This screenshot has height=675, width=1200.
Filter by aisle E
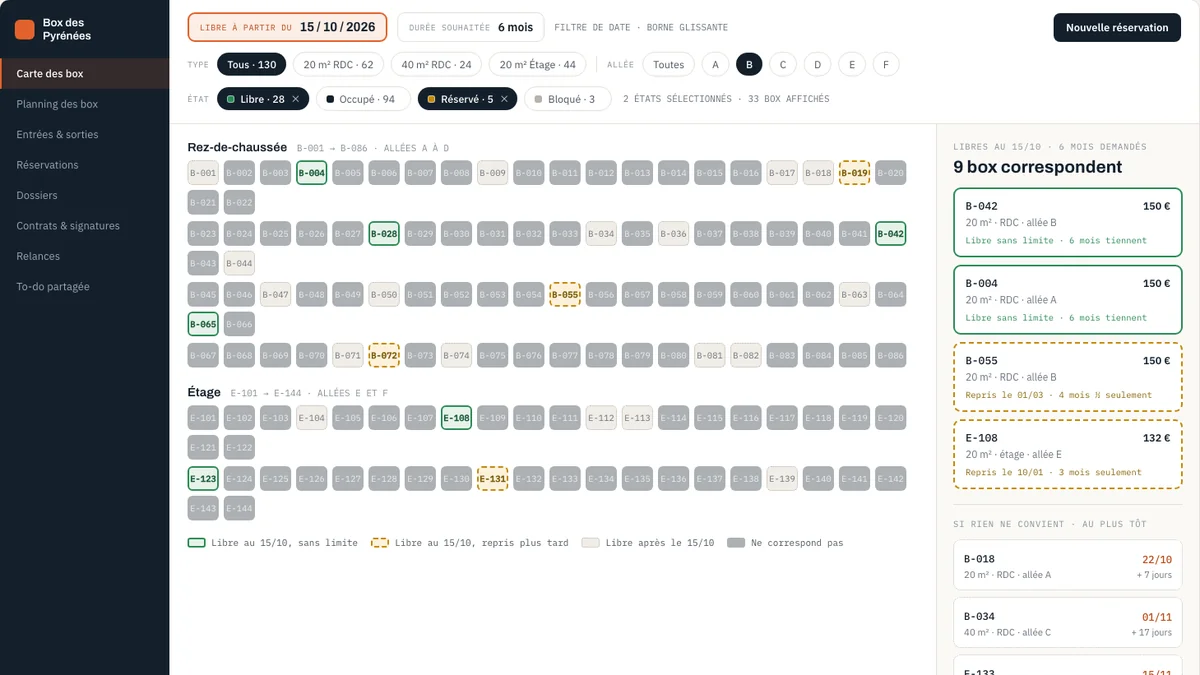[851, 65]
